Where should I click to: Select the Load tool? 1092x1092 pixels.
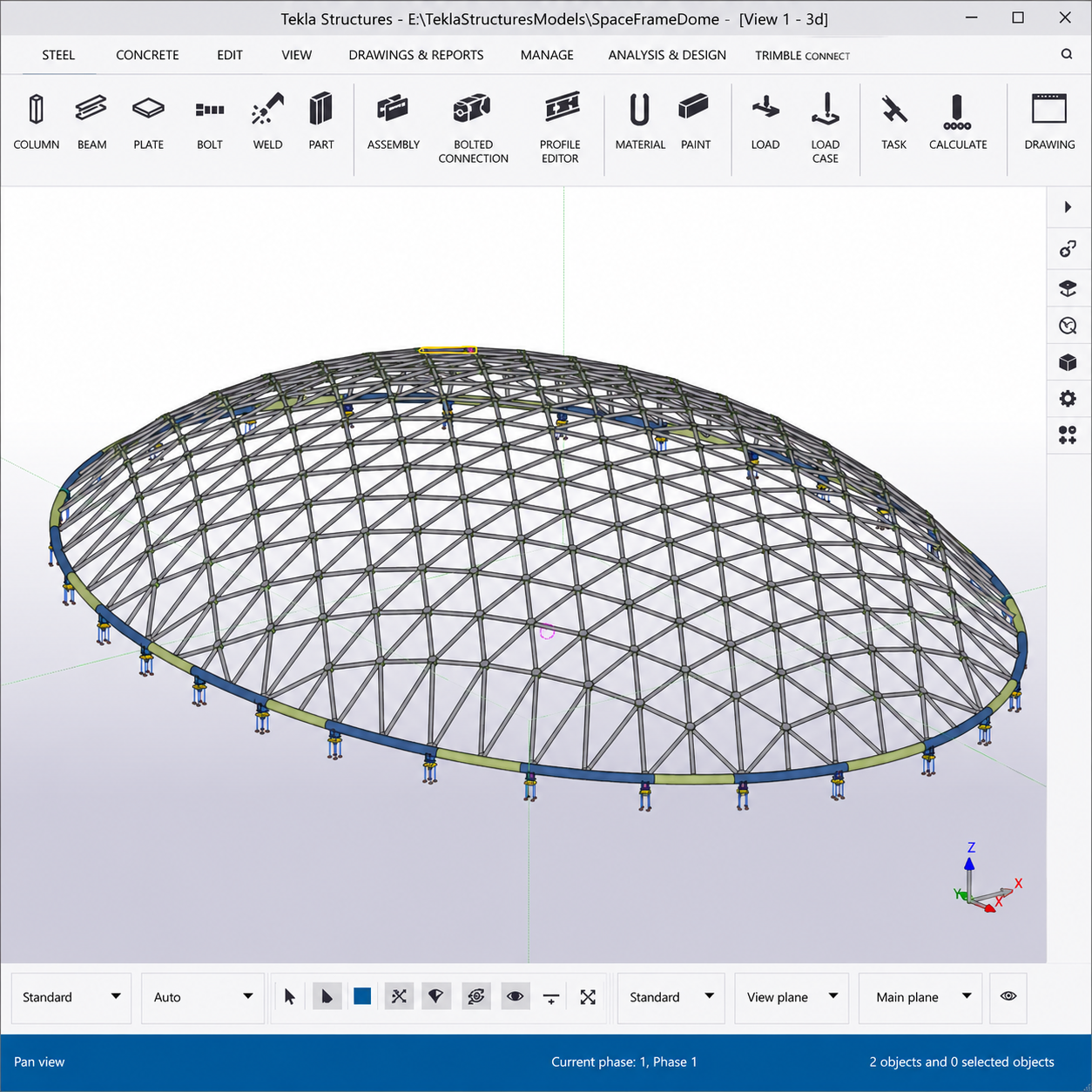click(x=765, y=121)
